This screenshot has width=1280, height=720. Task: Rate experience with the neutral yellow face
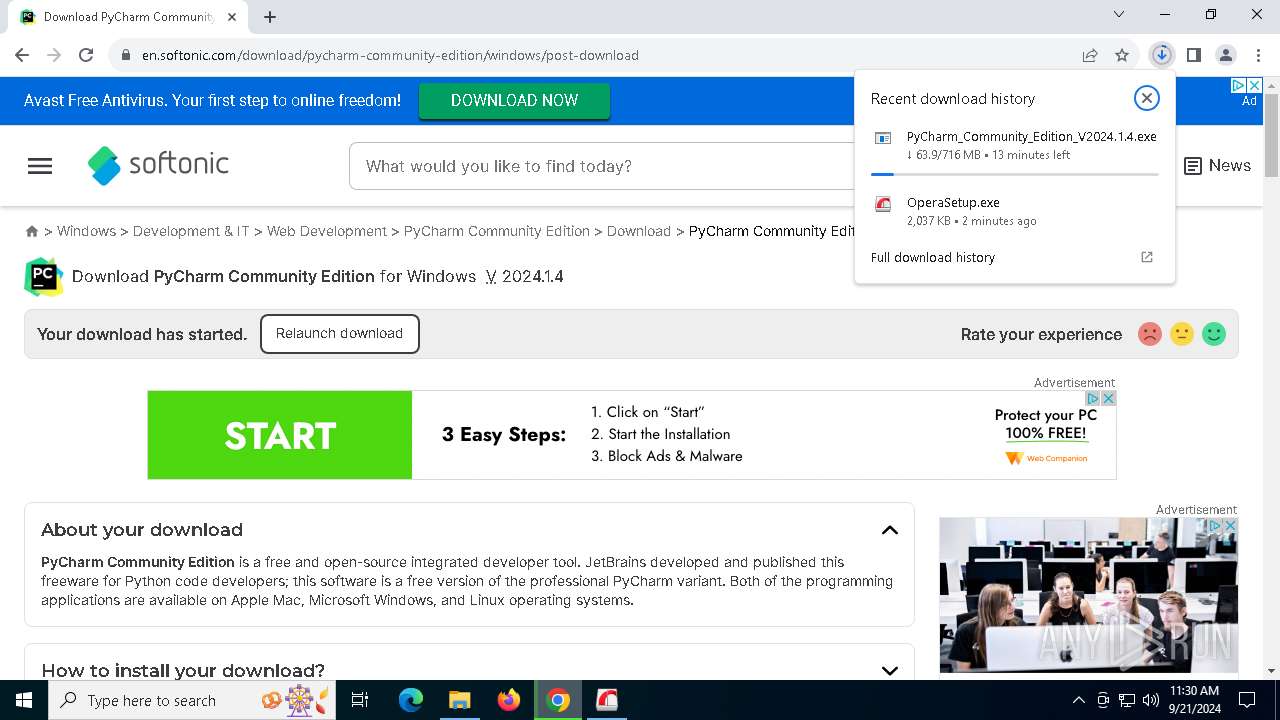(x=1182, y=334)
